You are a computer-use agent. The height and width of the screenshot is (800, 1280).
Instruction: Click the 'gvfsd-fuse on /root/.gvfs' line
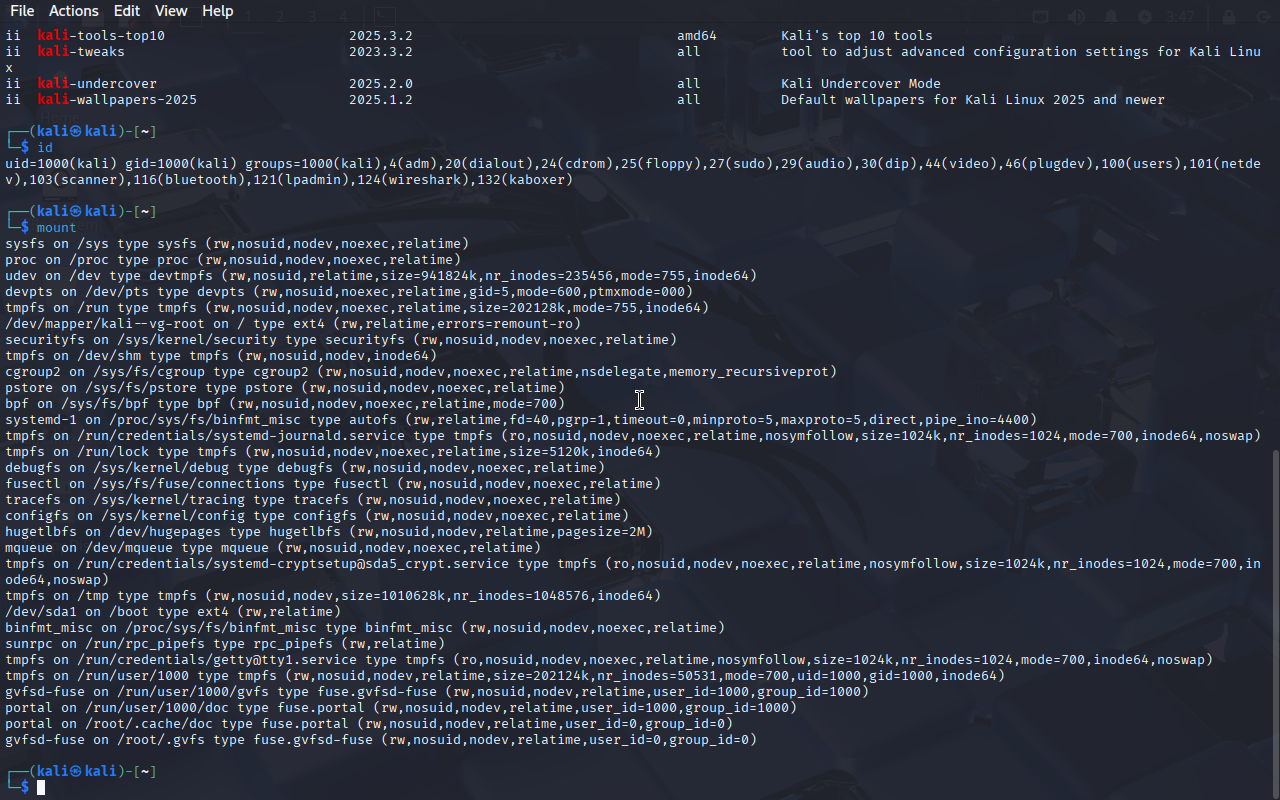pos(381,740)
